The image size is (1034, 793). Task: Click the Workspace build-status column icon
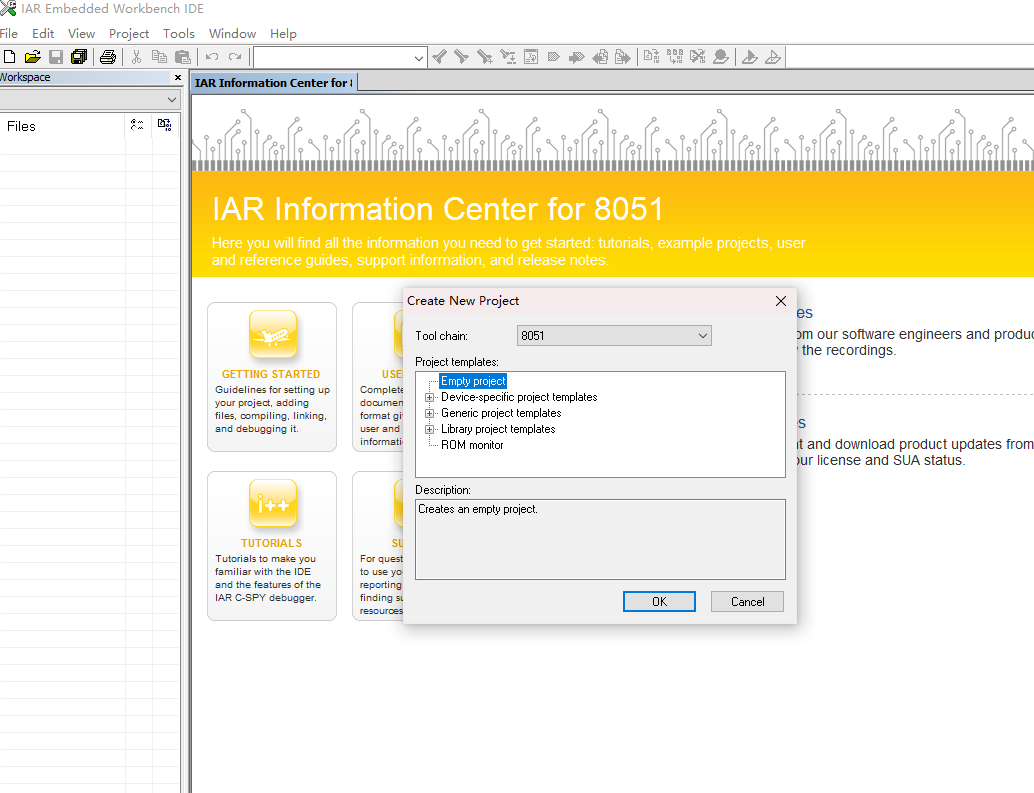pyautogui.click(x=165, y=125)
